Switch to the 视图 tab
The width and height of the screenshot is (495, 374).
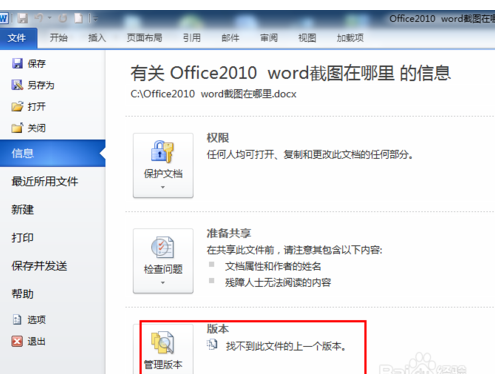[x=307, y=38]
